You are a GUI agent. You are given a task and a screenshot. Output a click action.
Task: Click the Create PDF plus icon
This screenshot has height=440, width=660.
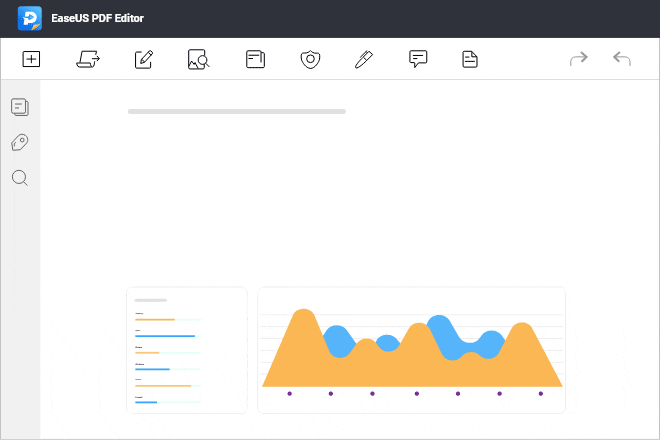[x=31, y=59]
